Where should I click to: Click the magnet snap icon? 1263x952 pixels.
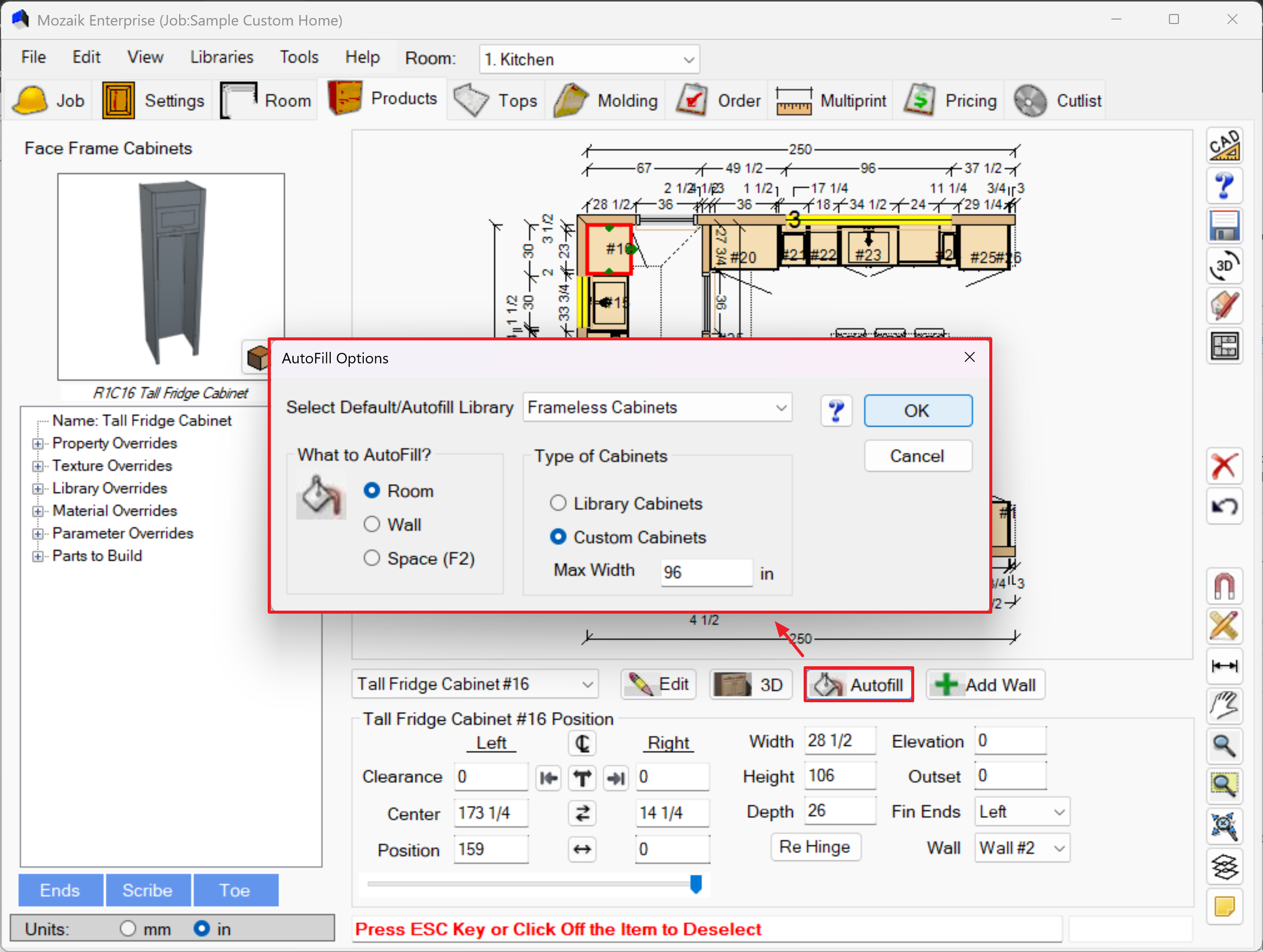pos(1224,586)
